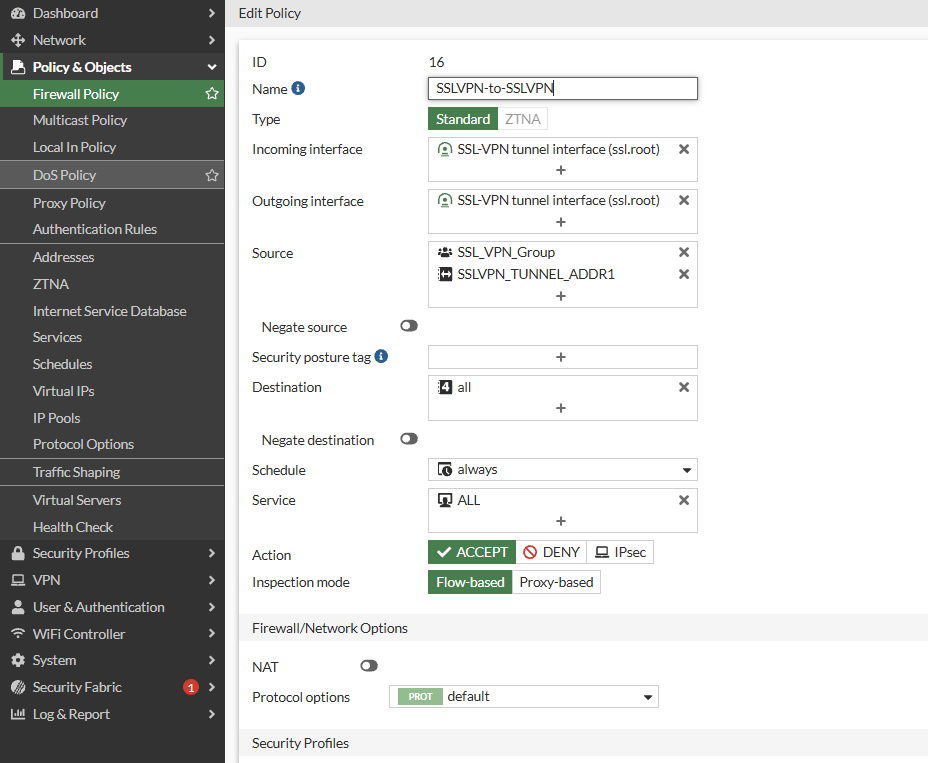The image size is (928, 763).
Task: Remove SSLVPN_TUNNEL_ADDR1 from Source
Action: (x=684, y=274)
